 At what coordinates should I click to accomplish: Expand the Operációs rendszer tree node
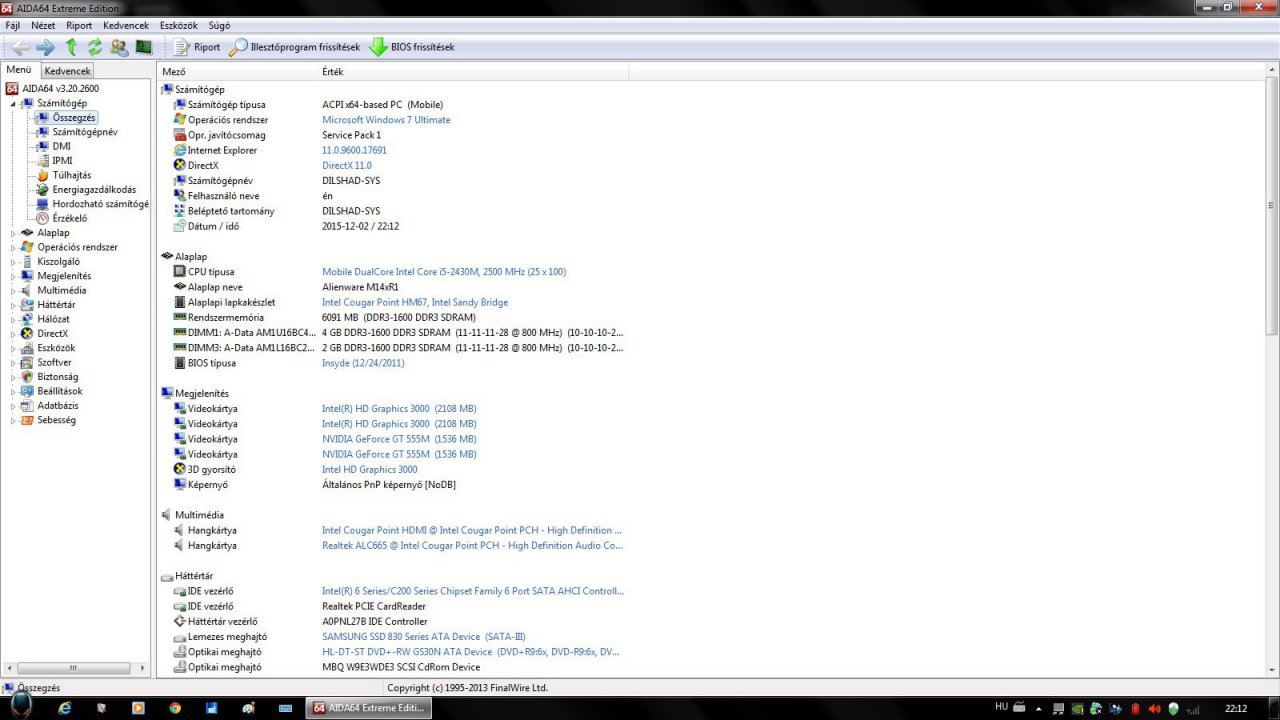coord(14,247)
